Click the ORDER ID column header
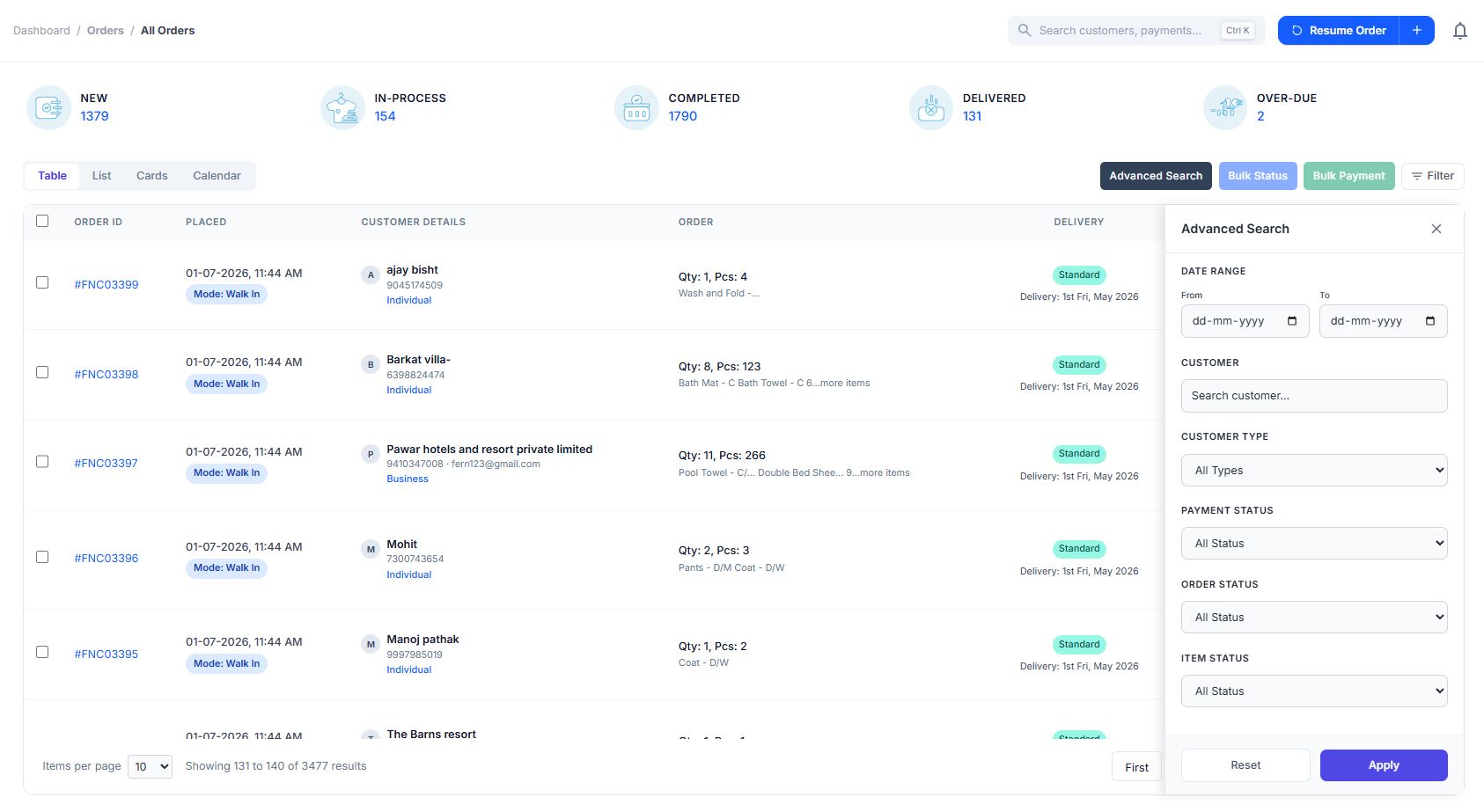 pyautogui.click(x=99, y=222)
